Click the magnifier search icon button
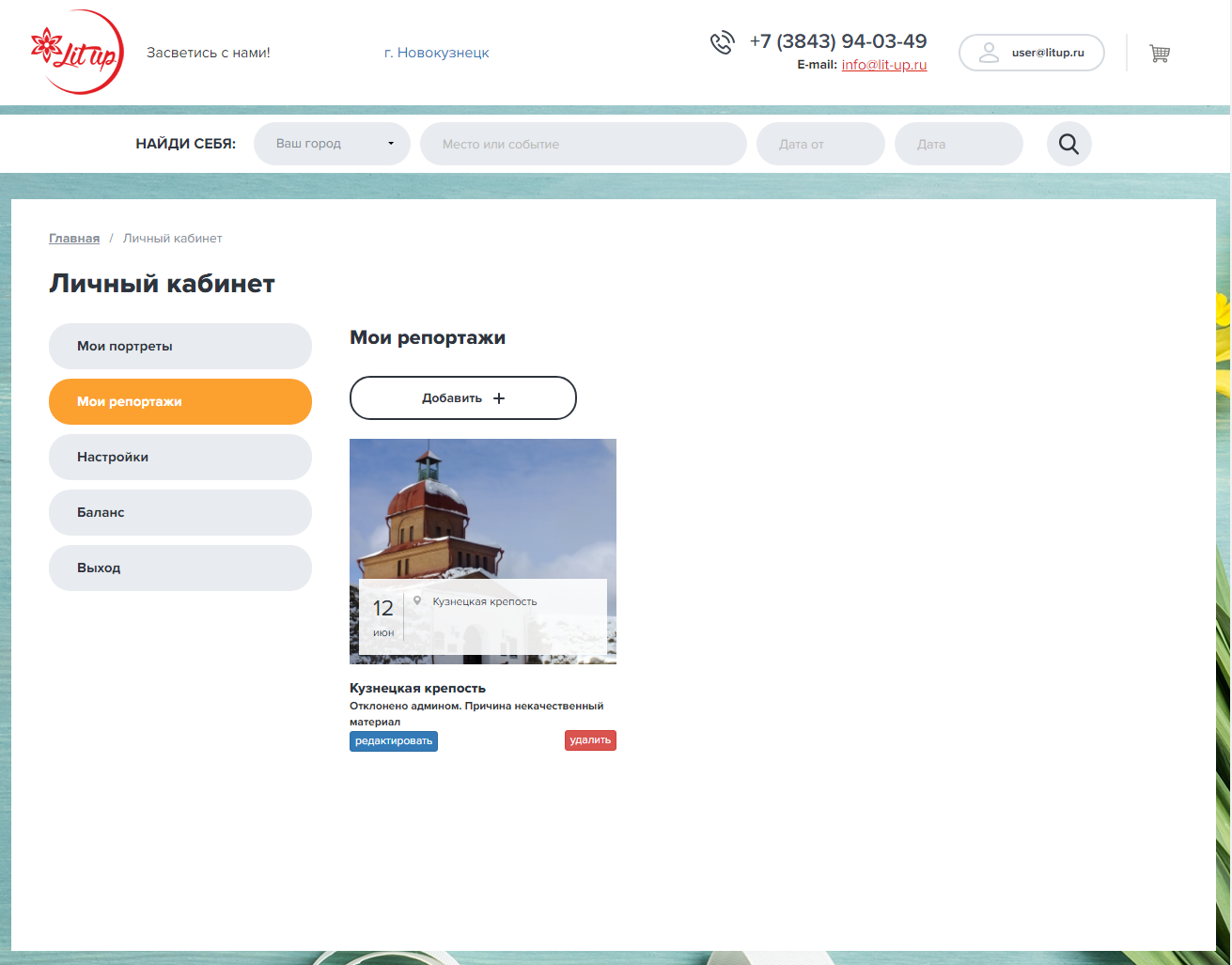The image size is (1232, 965). (1068, 144)
